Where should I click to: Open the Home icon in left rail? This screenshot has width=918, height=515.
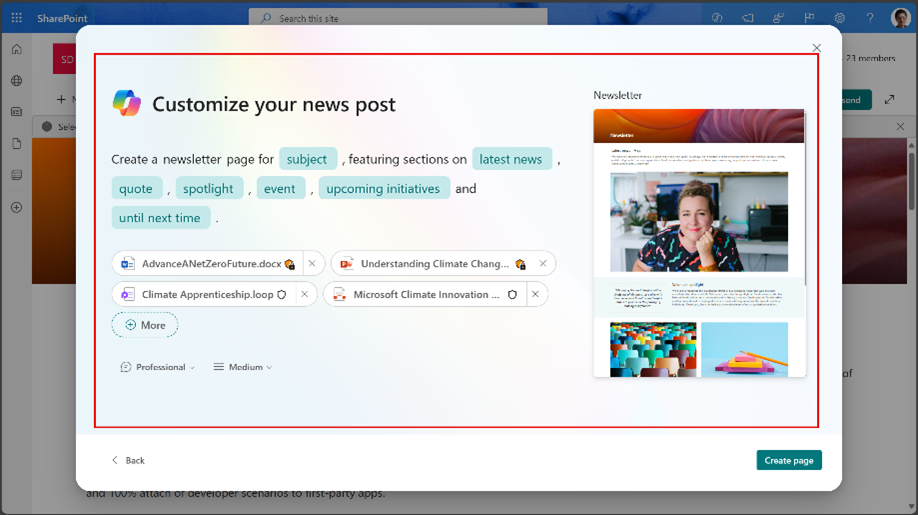point(16,49)
